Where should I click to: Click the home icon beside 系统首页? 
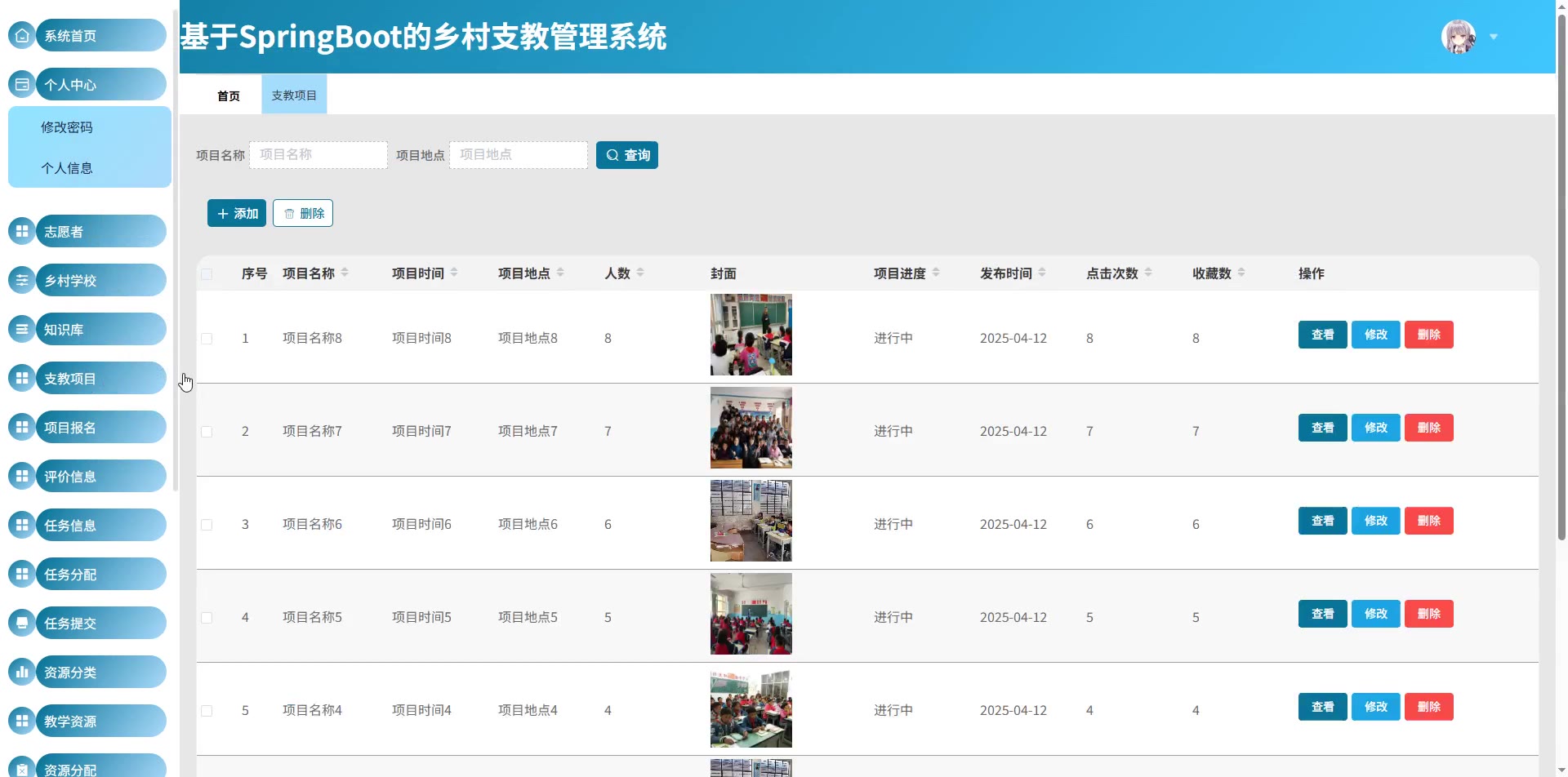click(22, 35)
